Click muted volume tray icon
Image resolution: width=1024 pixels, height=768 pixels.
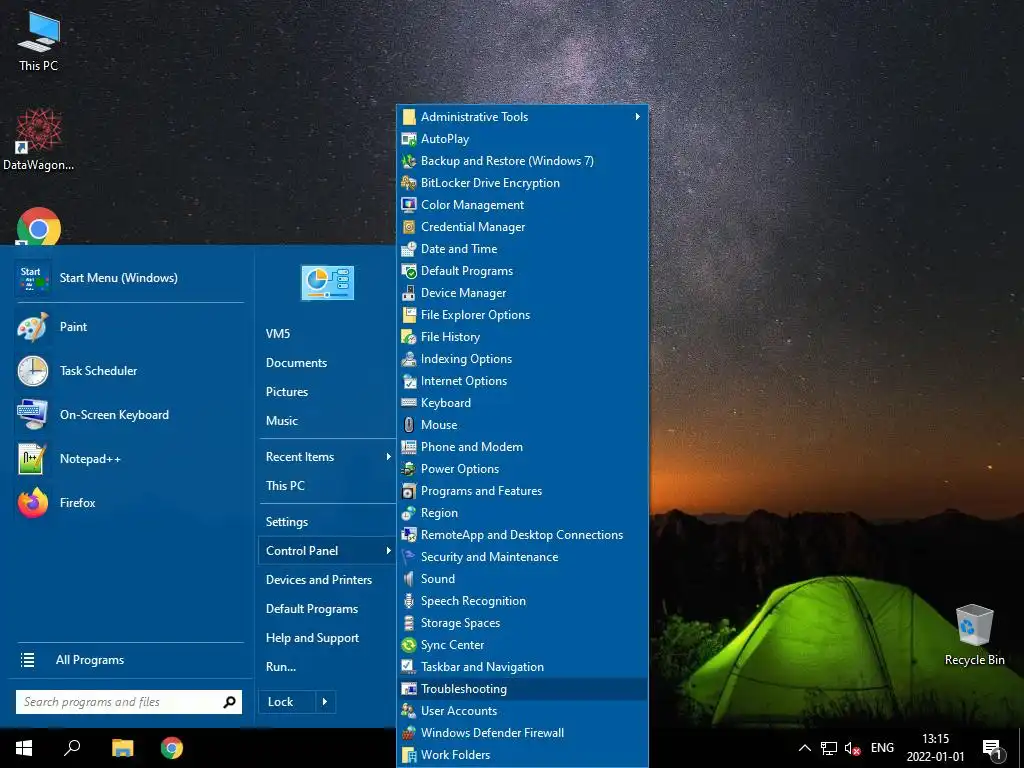tap(852, 748)
